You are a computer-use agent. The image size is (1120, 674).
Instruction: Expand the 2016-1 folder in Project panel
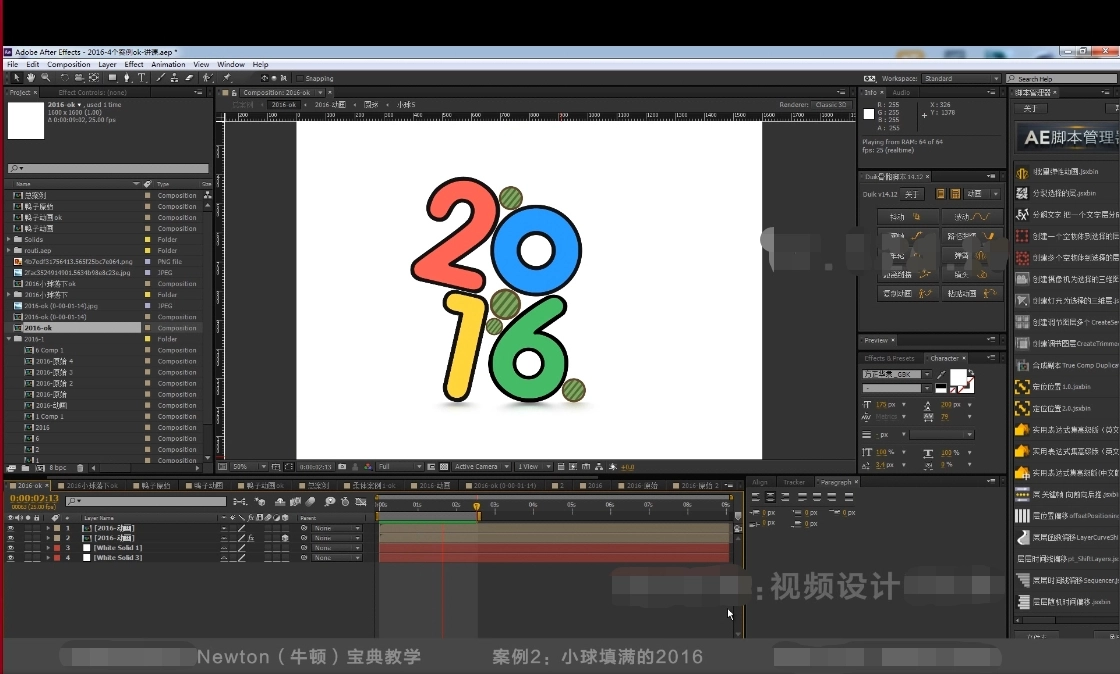point(7,338)
